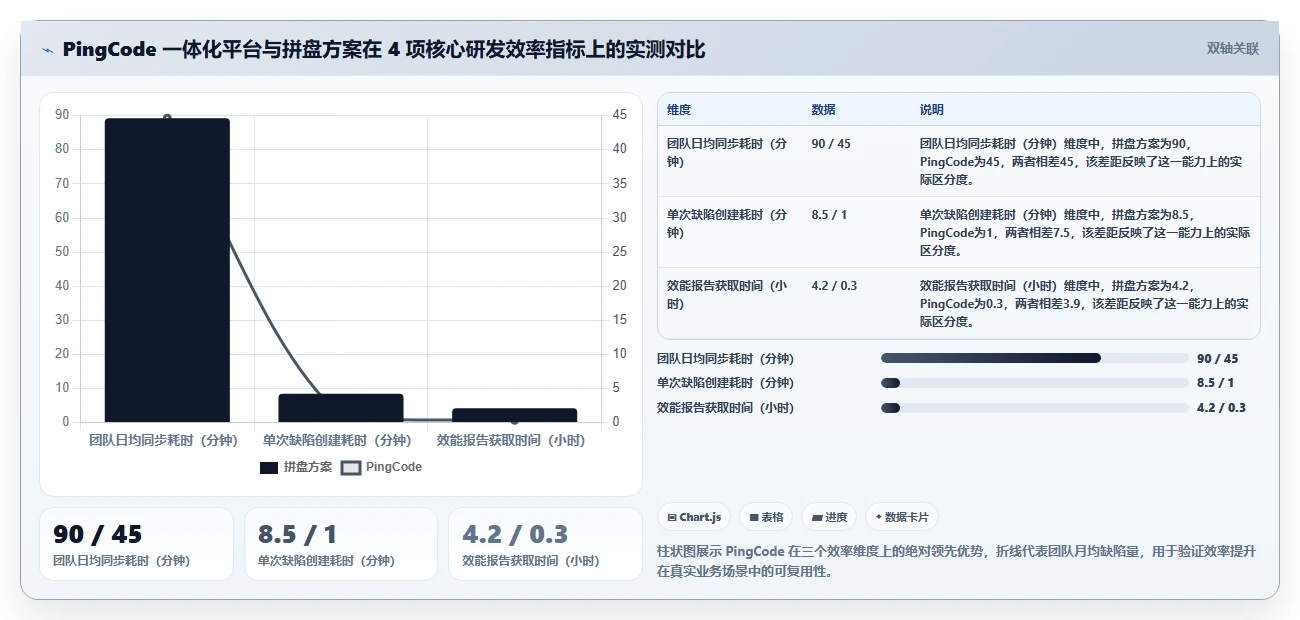
Task: Click the 单次缺陷创建耗时 bar in chart
Action: coord(341,408)
